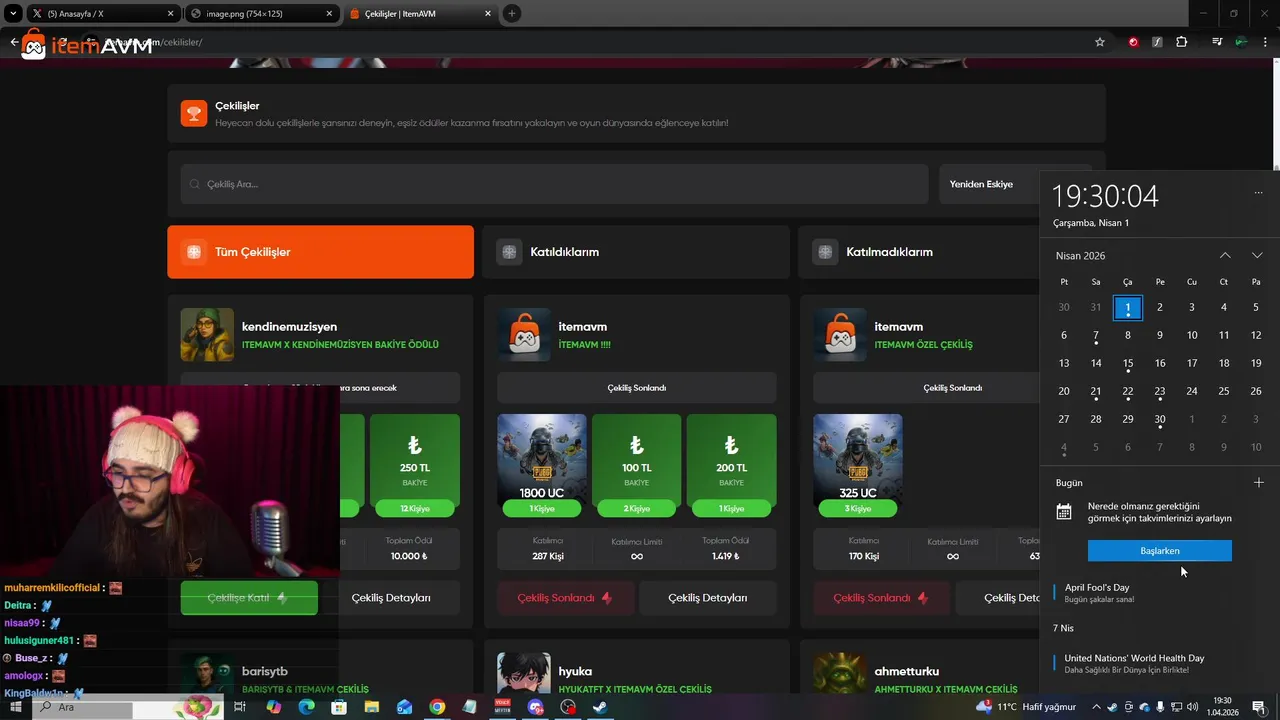
Task: Open Microsoft Store from the taskbar
Action: click(x=339, y=707)
